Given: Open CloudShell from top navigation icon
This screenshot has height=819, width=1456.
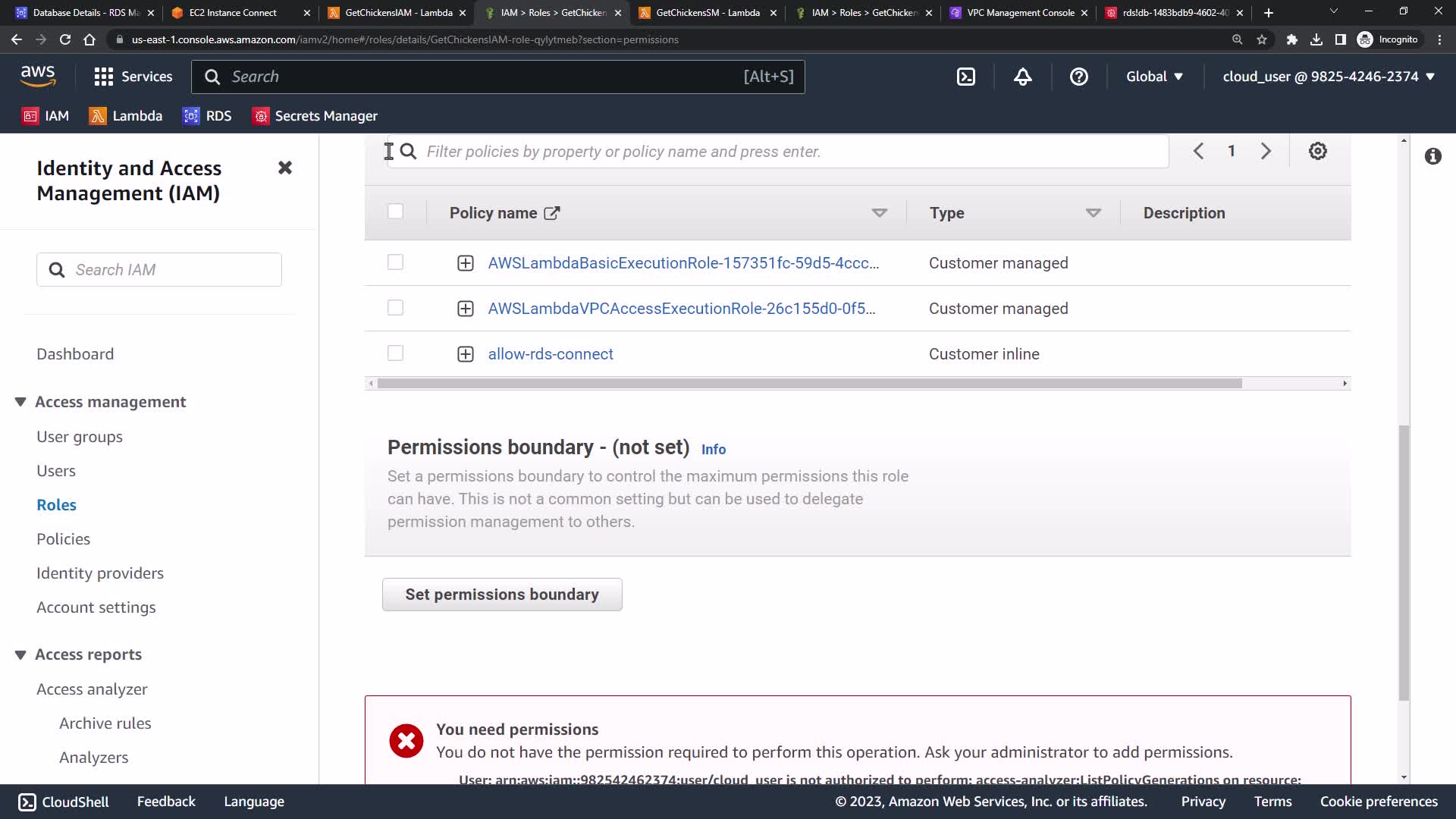Looking at the screenshot, I should click(x=966, y=77).
